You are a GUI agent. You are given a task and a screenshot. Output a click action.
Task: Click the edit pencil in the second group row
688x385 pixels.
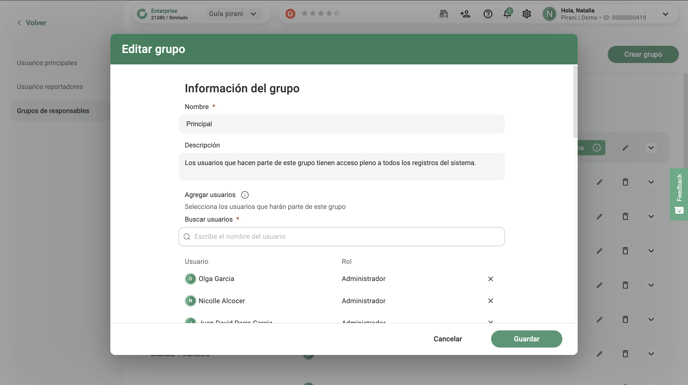599,182
